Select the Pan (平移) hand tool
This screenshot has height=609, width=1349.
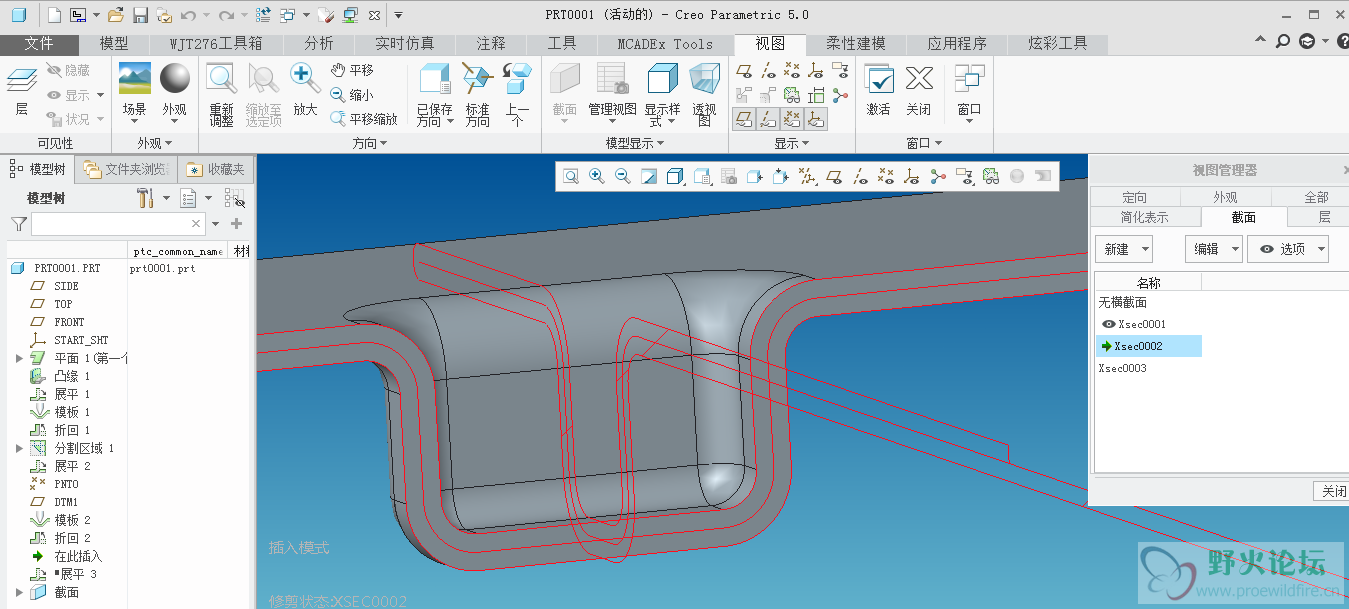pos(351,70)
